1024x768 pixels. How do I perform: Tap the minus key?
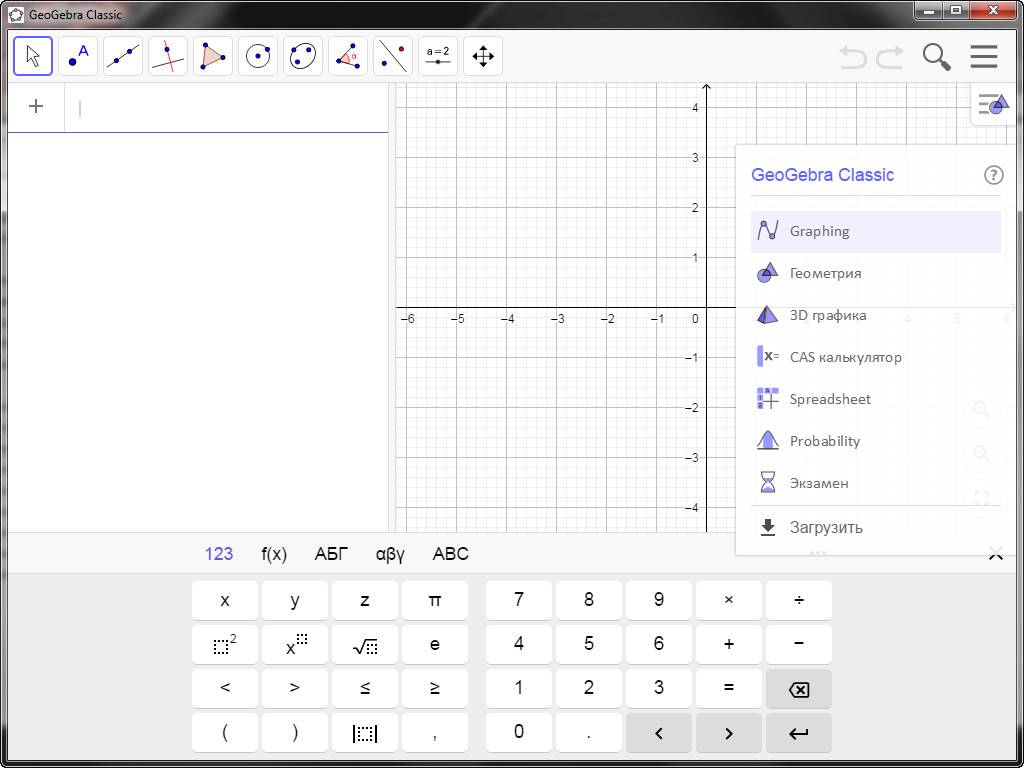(799, 645)
